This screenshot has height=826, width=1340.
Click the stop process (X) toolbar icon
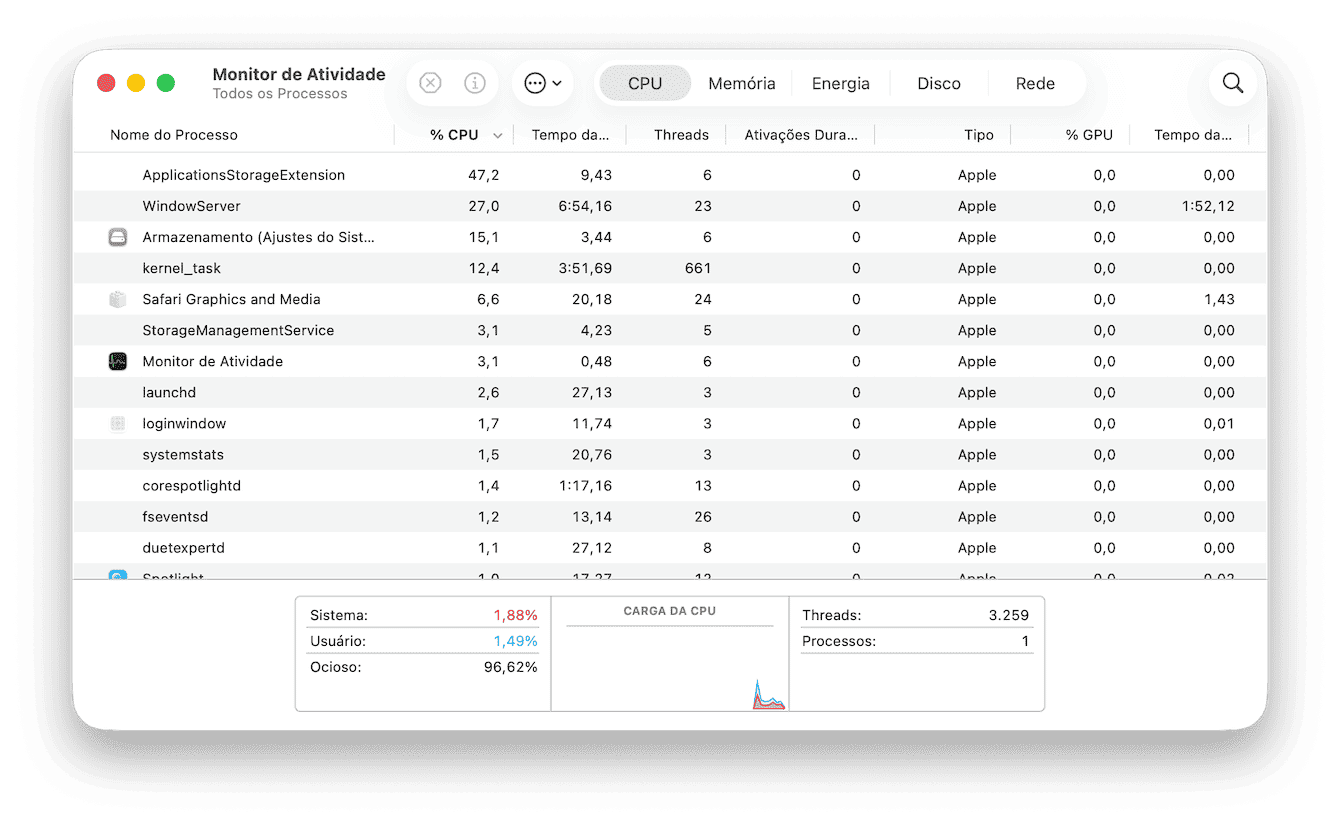[x=430, y=83]
